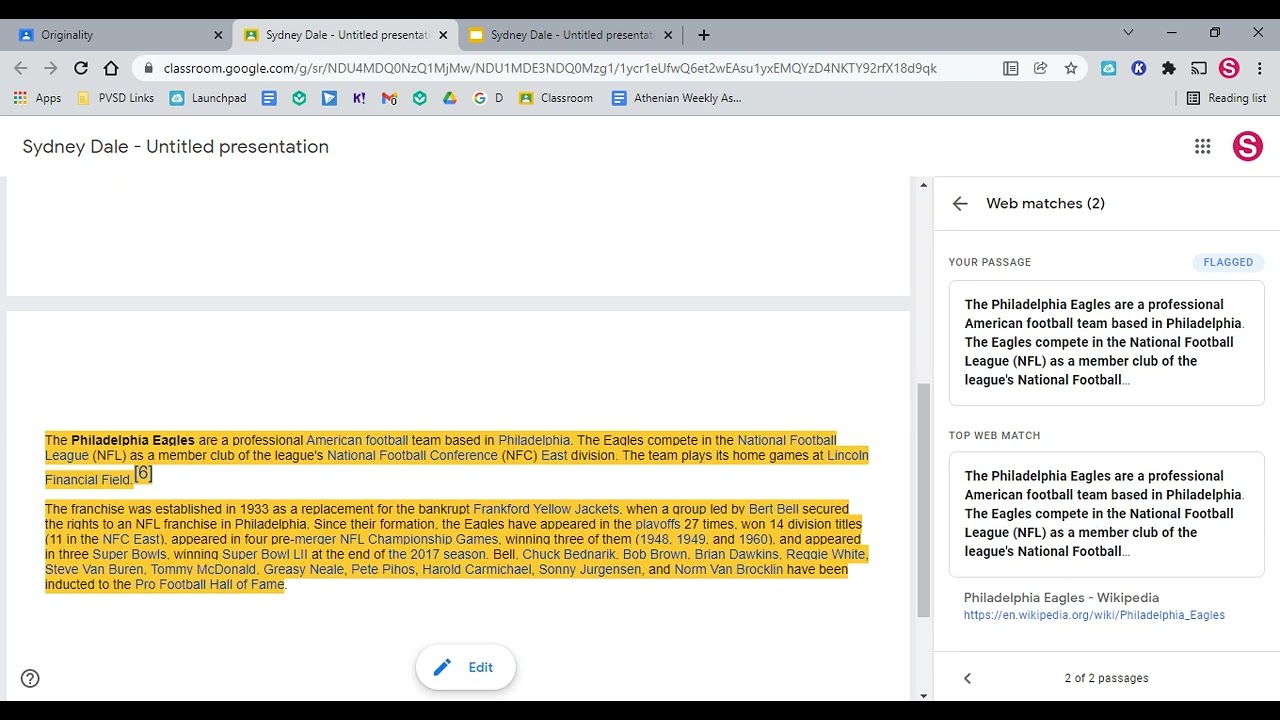Share this page from address bar
Image resolution: width=1280 pixels, height=720 pixels.
1041,68
